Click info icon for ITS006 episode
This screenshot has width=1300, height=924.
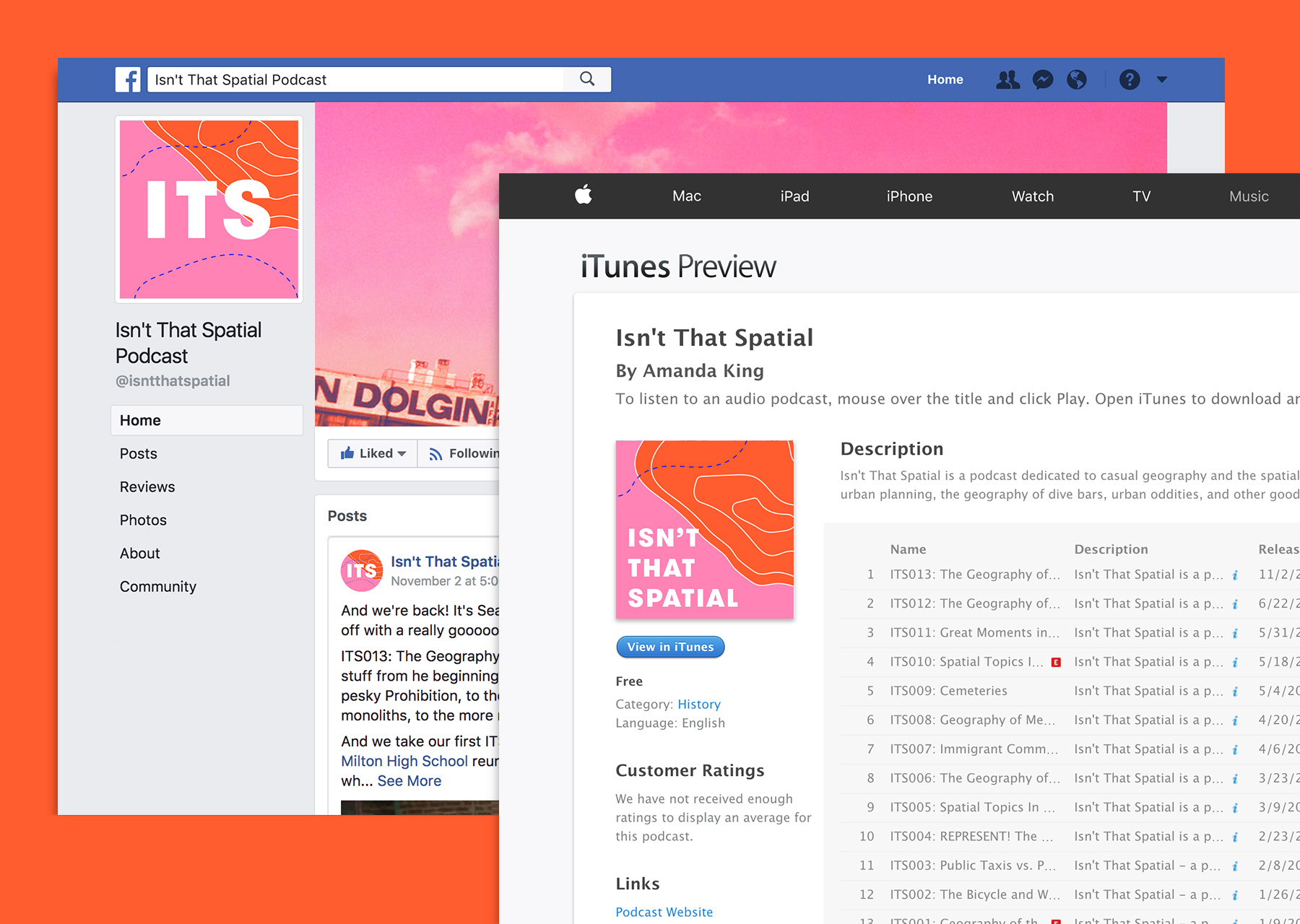(x=1235, y=779)
